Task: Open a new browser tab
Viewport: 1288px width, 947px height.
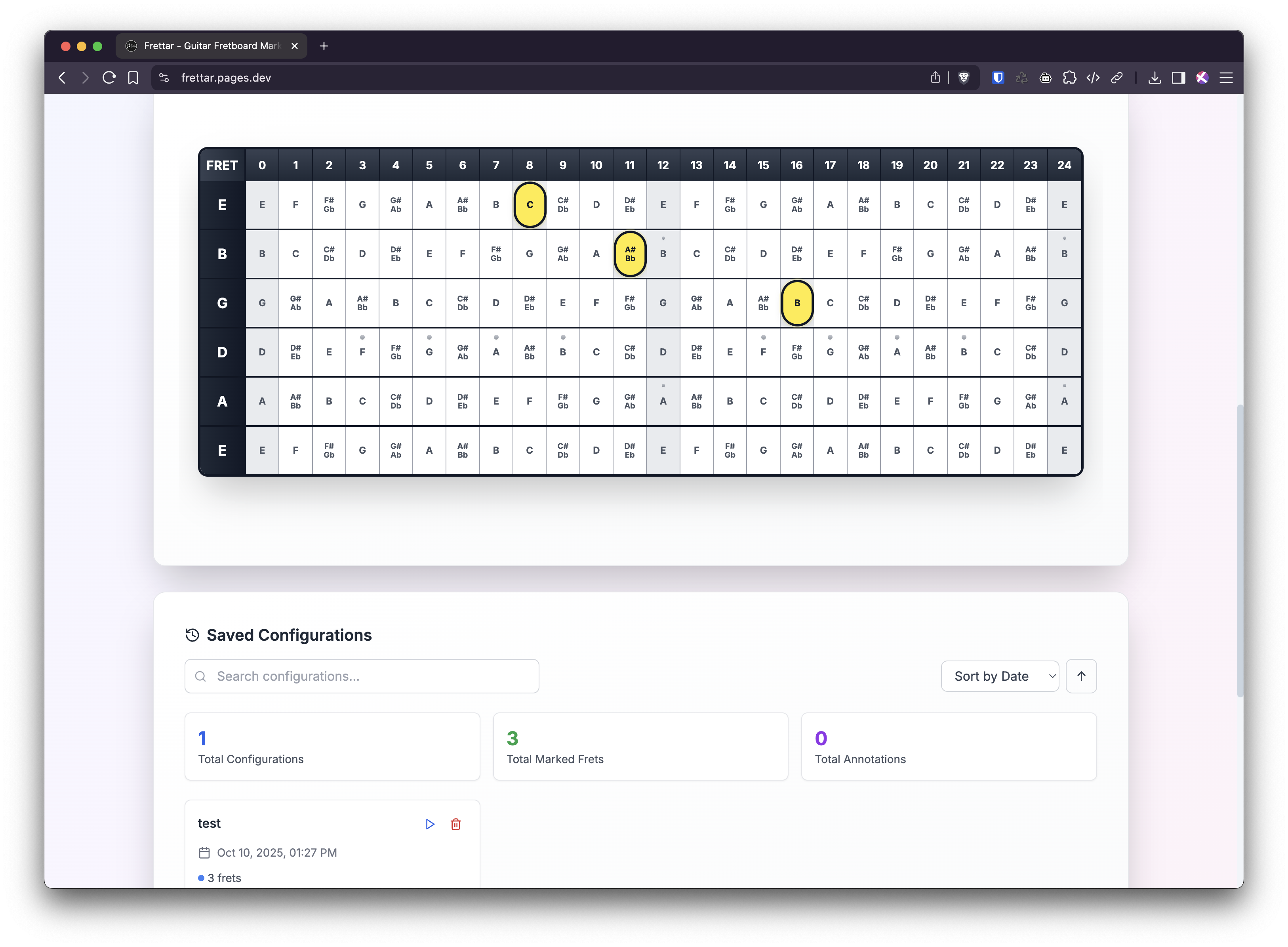Action: pos(324,46)
